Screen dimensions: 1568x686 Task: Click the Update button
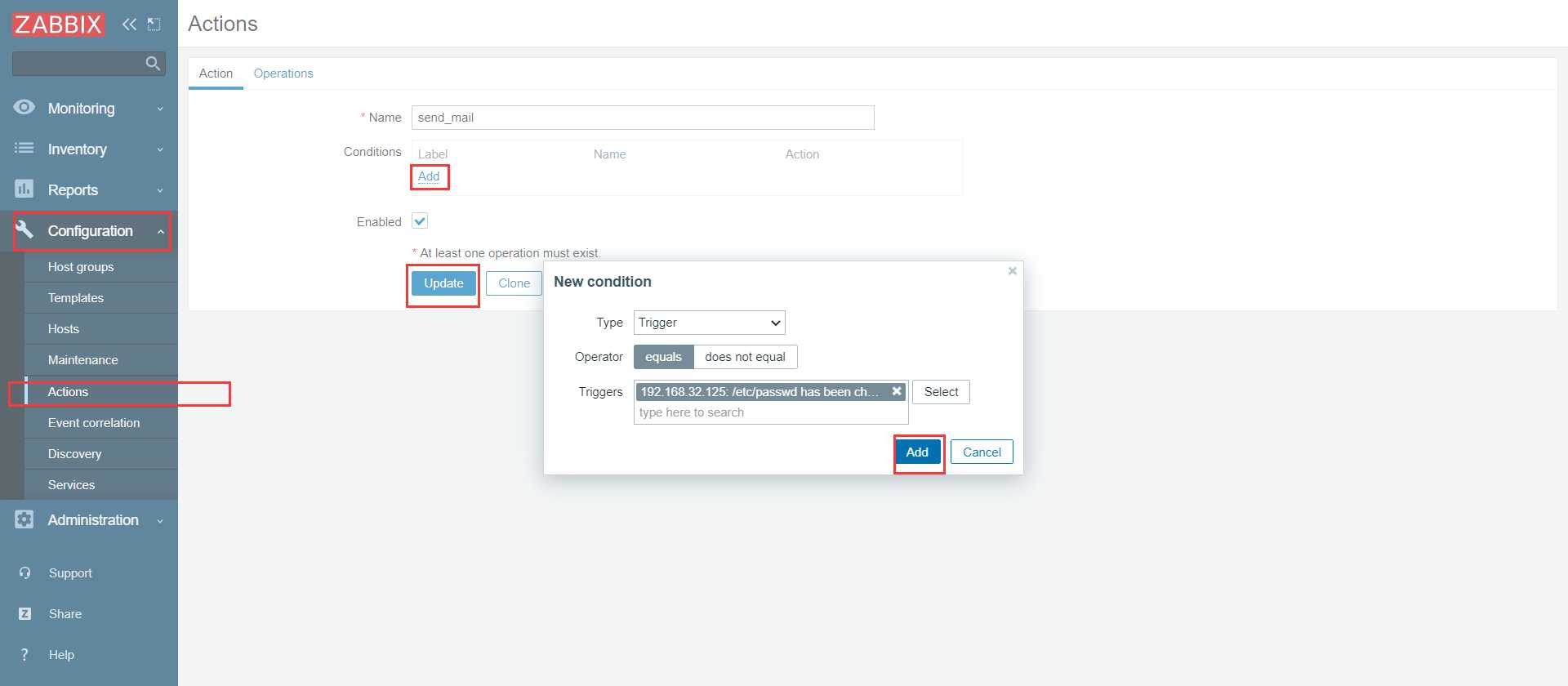coord(443,283)
